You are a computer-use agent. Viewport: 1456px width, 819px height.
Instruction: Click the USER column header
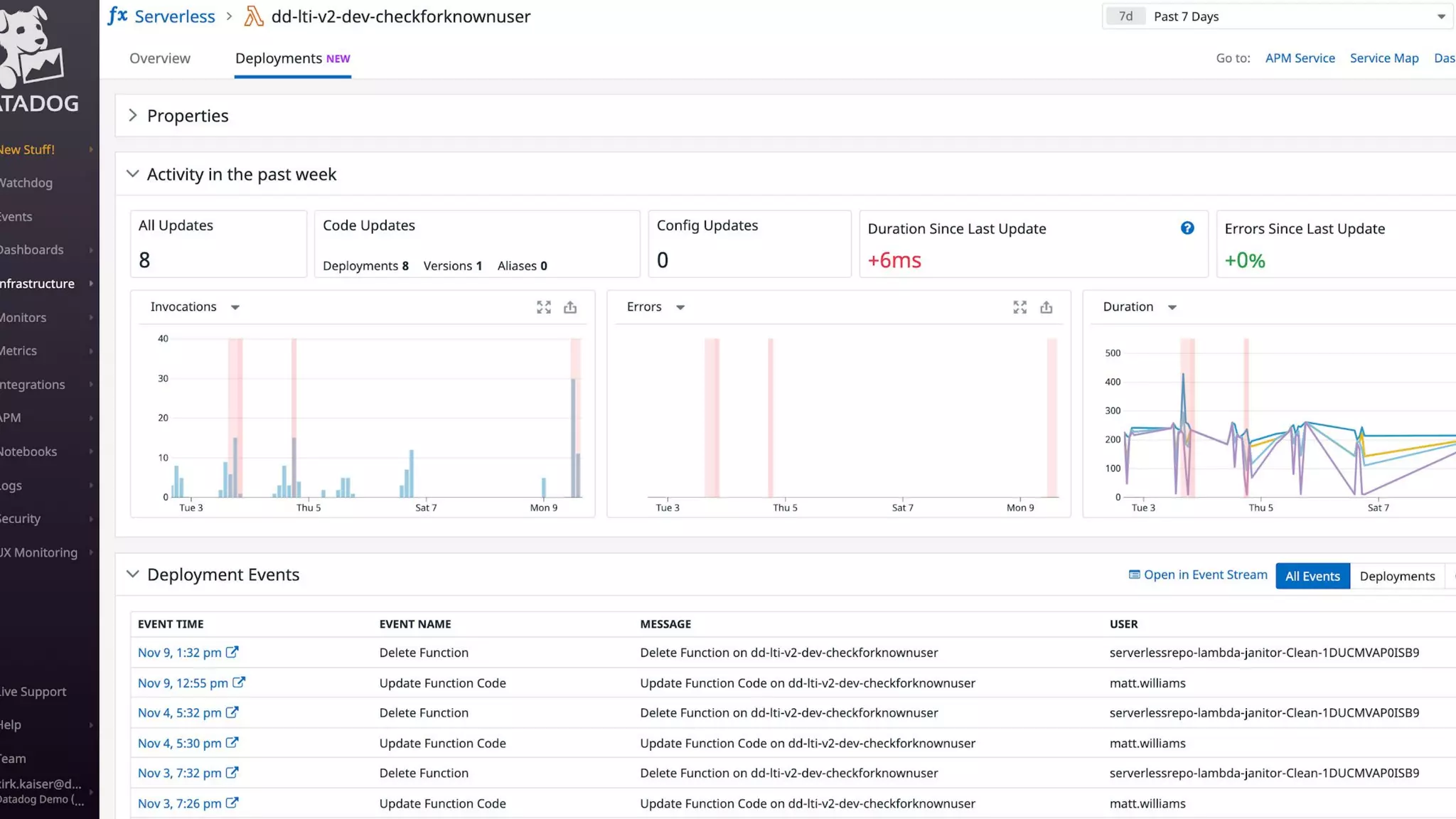point(1123,624)
